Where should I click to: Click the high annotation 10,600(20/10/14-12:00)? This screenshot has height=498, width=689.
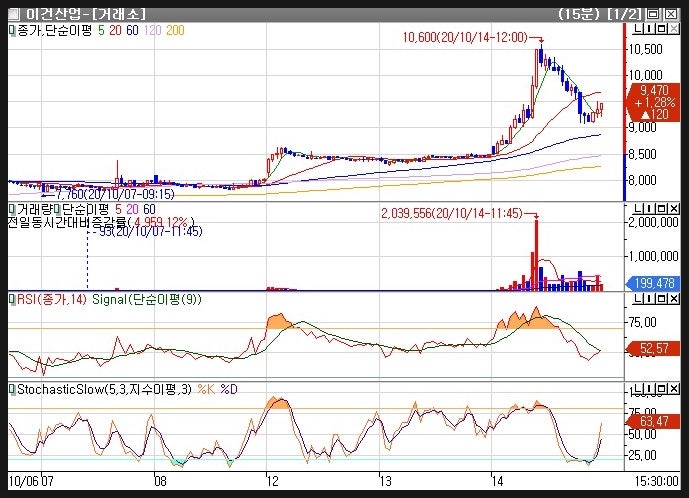coord(465,37)
